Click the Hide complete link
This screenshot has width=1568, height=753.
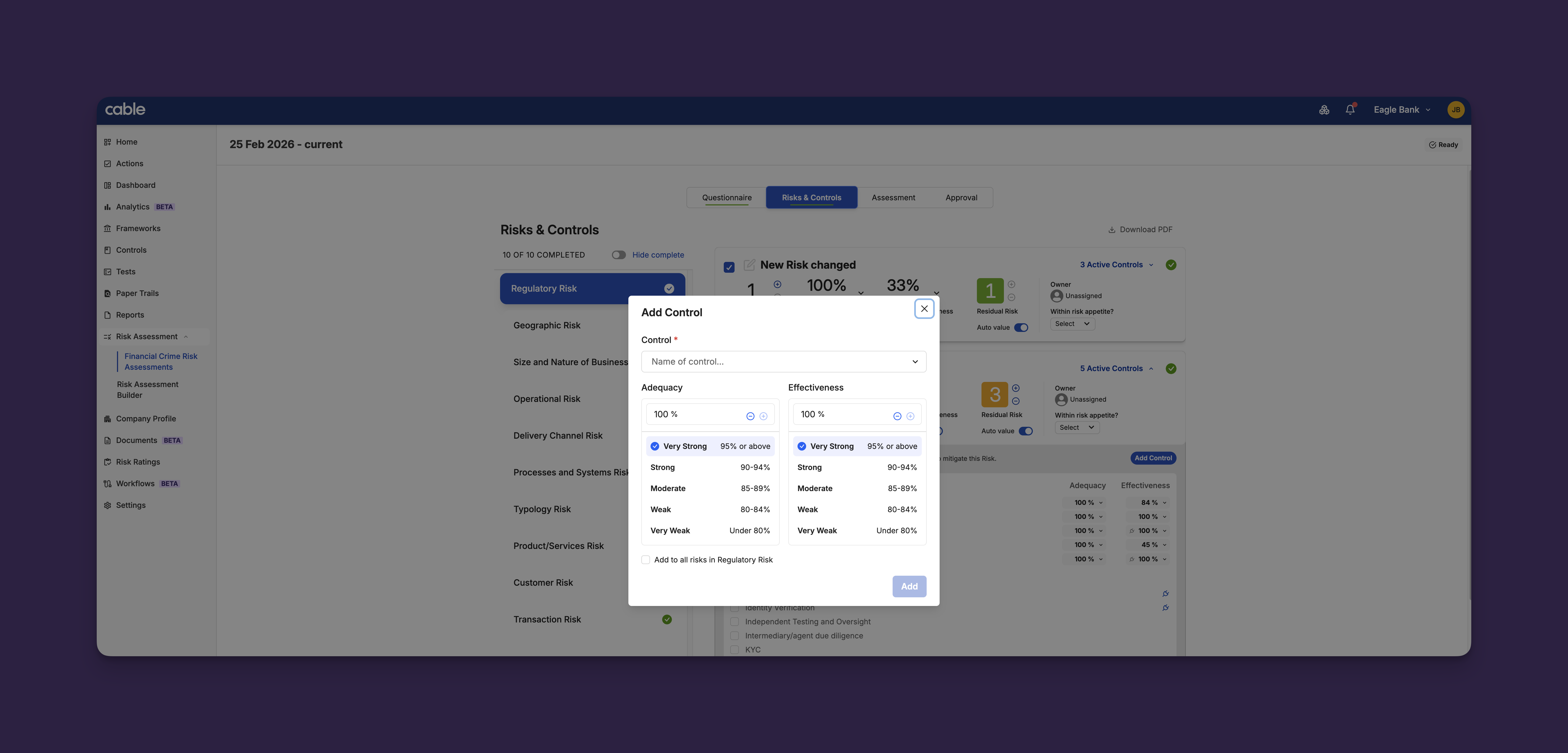click(x=658, y=255)
